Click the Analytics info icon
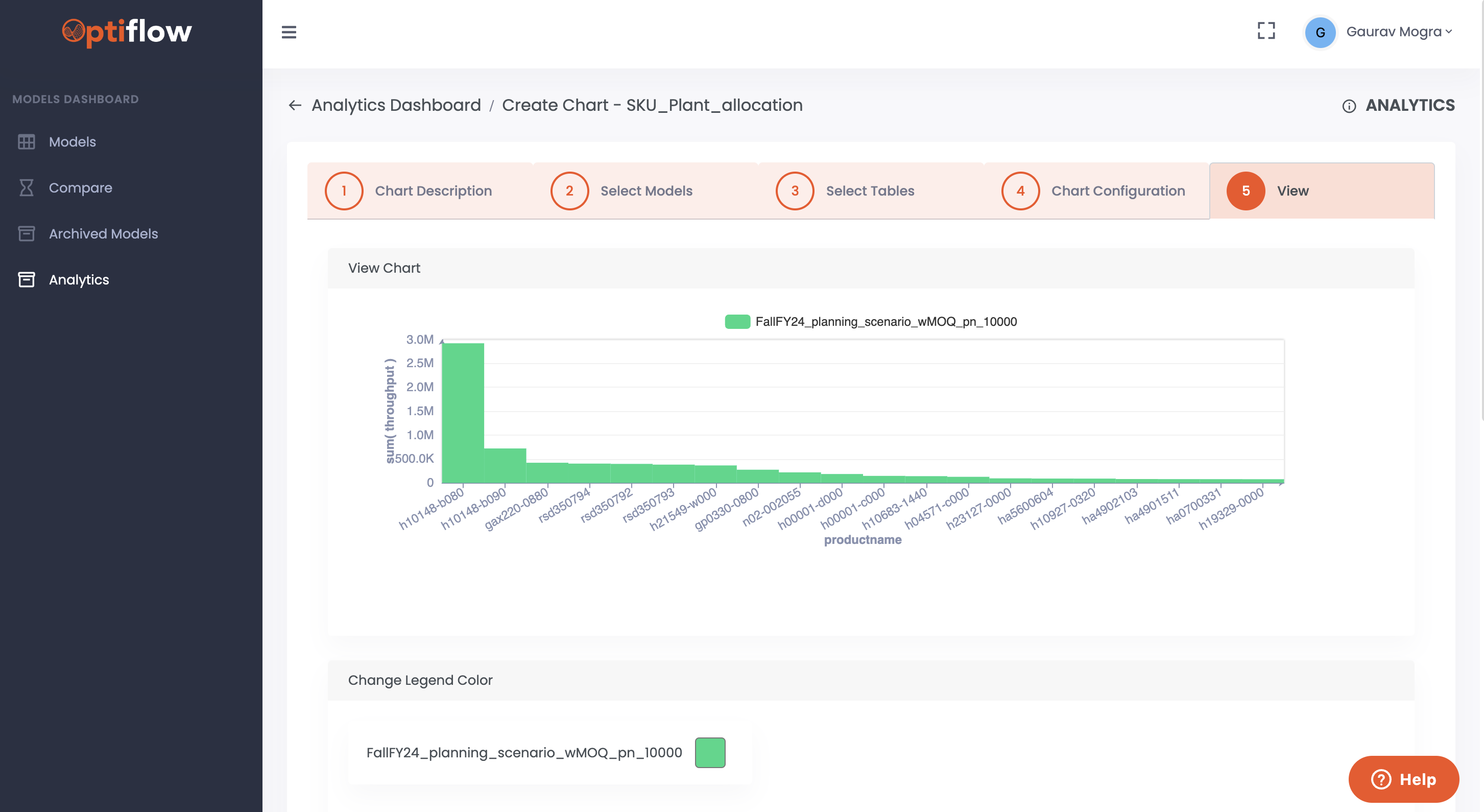The width and height of the screenshot is (1484, 812). (x=1349, y=106)
